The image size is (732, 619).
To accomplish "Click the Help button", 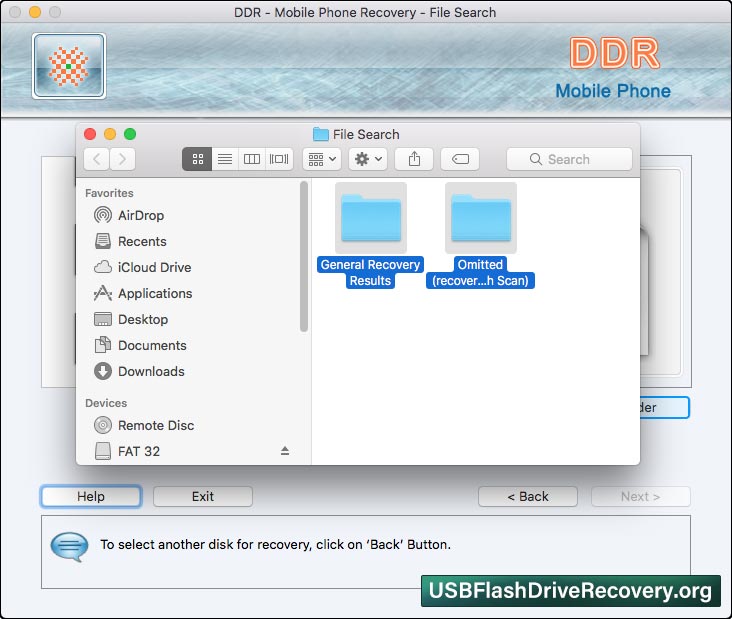I will 91,496.
